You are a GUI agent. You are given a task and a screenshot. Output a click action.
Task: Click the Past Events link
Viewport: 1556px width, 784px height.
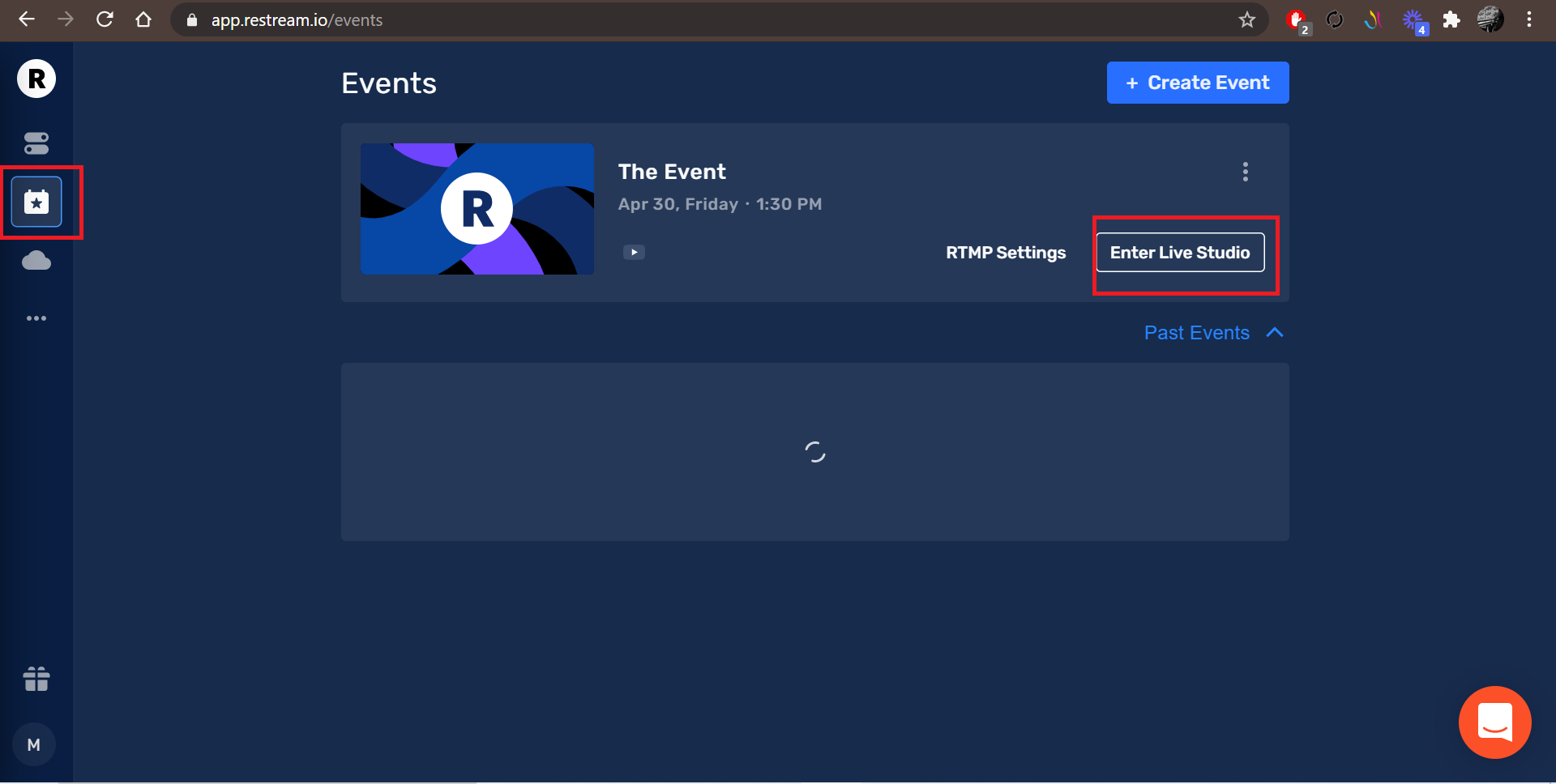pyautogui.click(x=1196, y=333)
